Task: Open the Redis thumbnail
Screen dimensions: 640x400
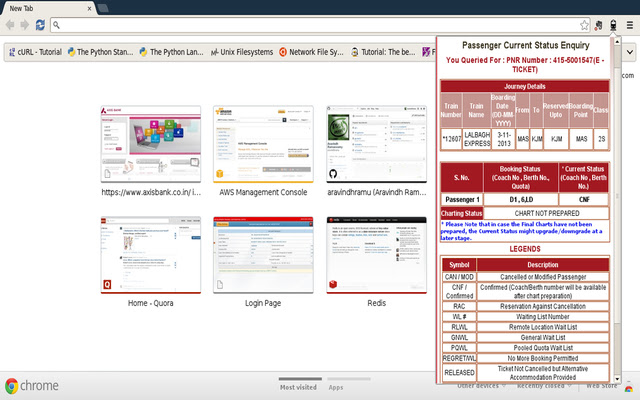Action: (x=376, y=255)
